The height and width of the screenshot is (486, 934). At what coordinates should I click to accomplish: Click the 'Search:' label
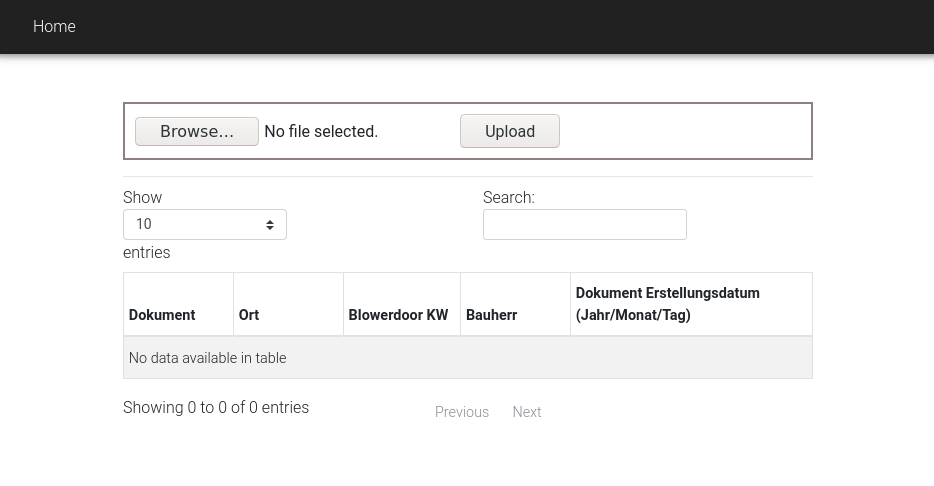pyautogui.click(x=508, y=198)
